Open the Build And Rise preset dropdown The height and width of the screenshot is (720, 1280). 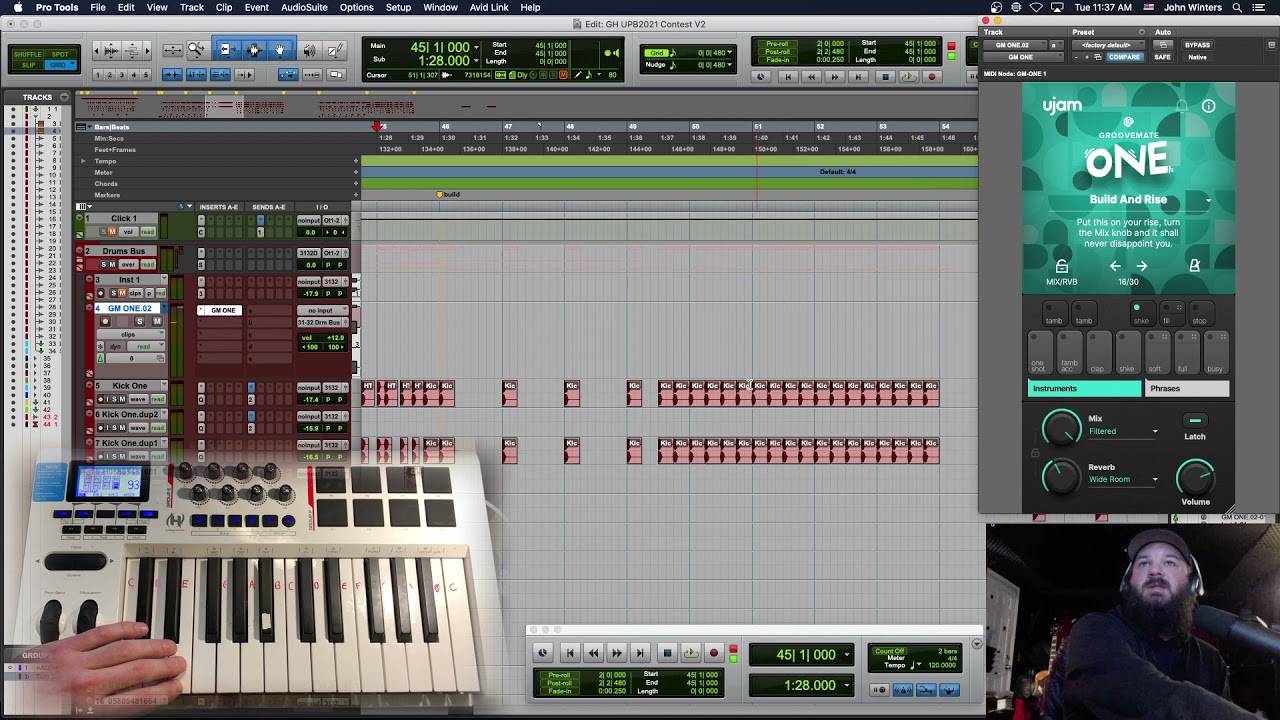tap(1208, 200)
